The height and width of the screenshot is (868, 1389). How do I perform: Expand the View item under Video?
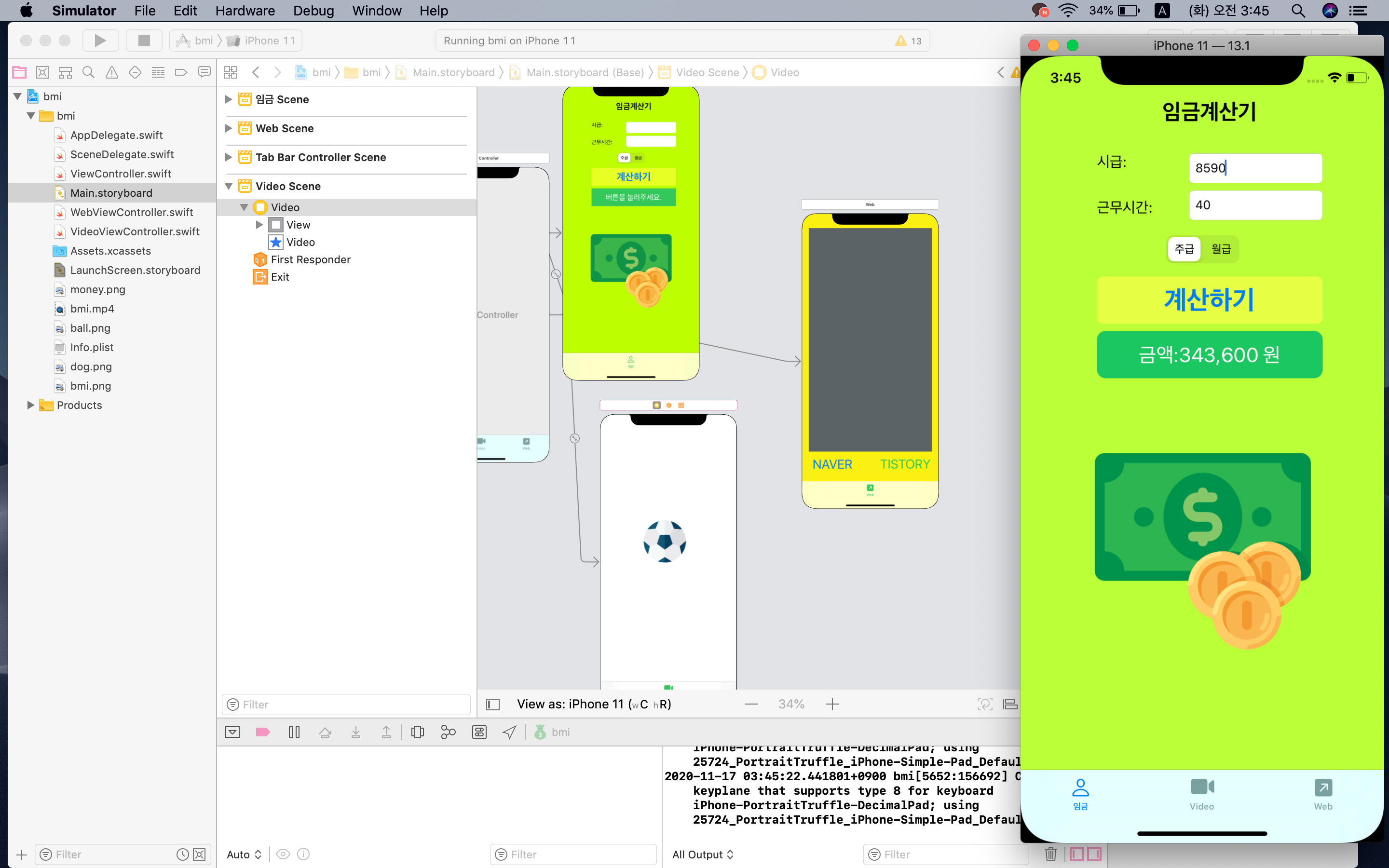coord(259,225)
